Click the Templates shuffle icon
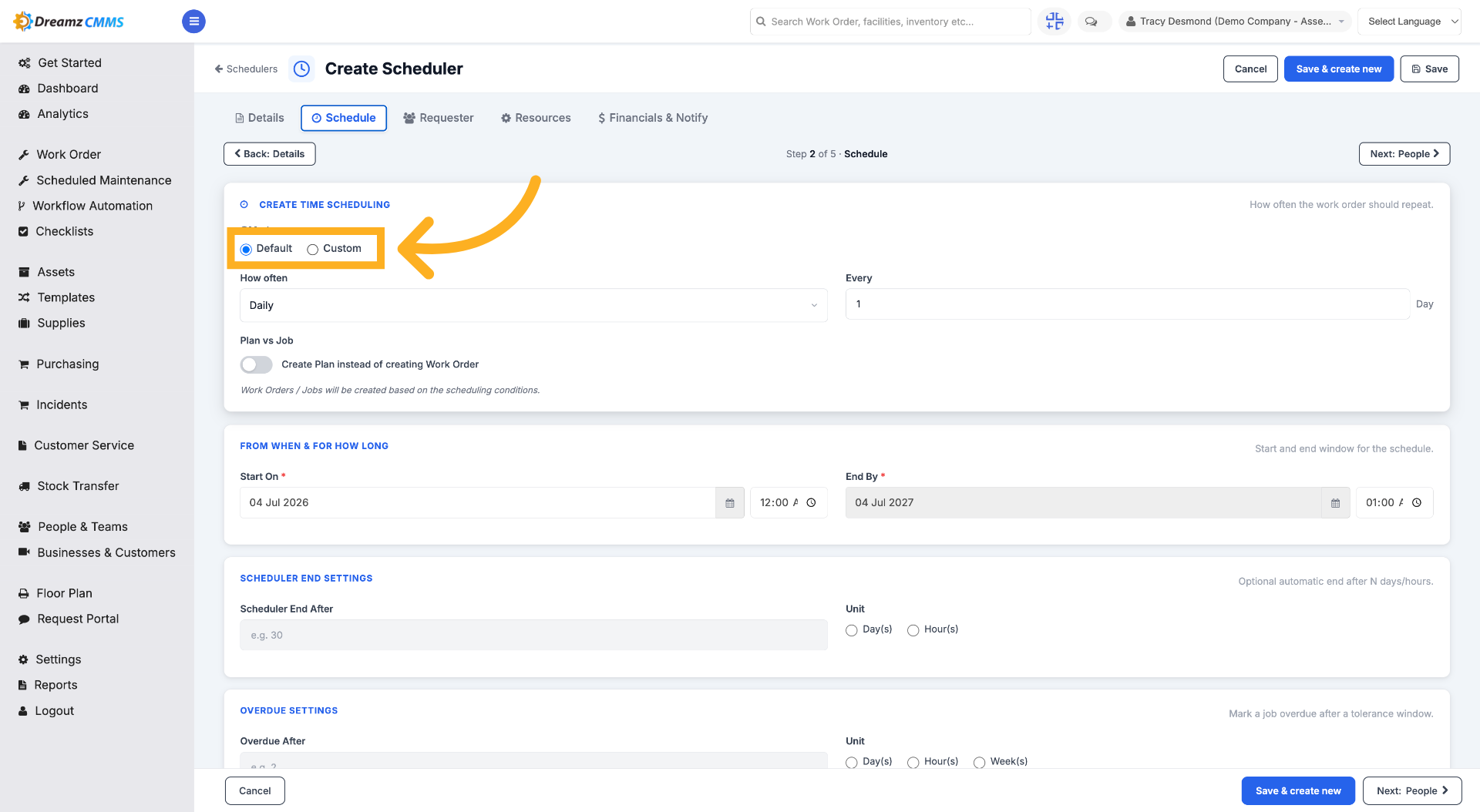 [24, 298]
